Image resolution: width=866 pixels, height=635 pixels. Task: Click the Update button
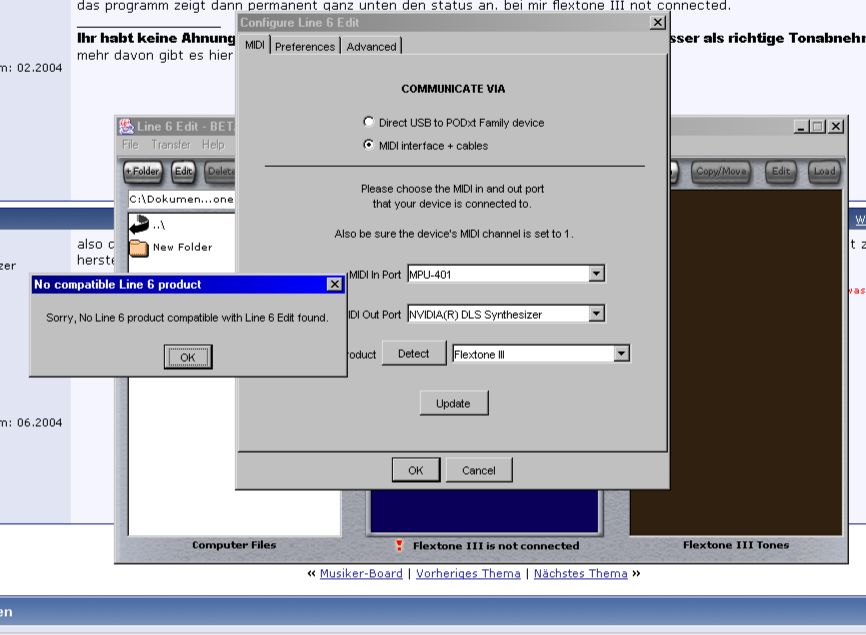(453, 403)
